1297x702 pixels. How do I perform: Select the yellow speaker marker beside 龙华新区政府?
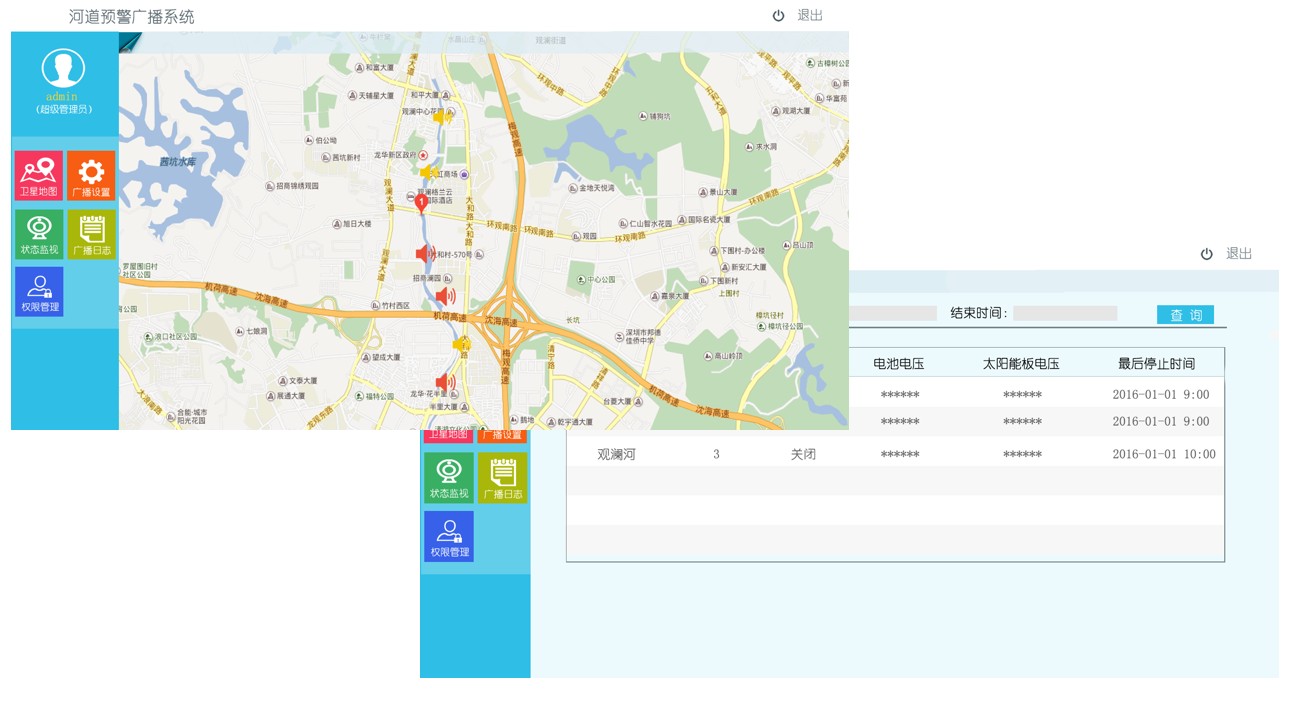click(428, 172)
